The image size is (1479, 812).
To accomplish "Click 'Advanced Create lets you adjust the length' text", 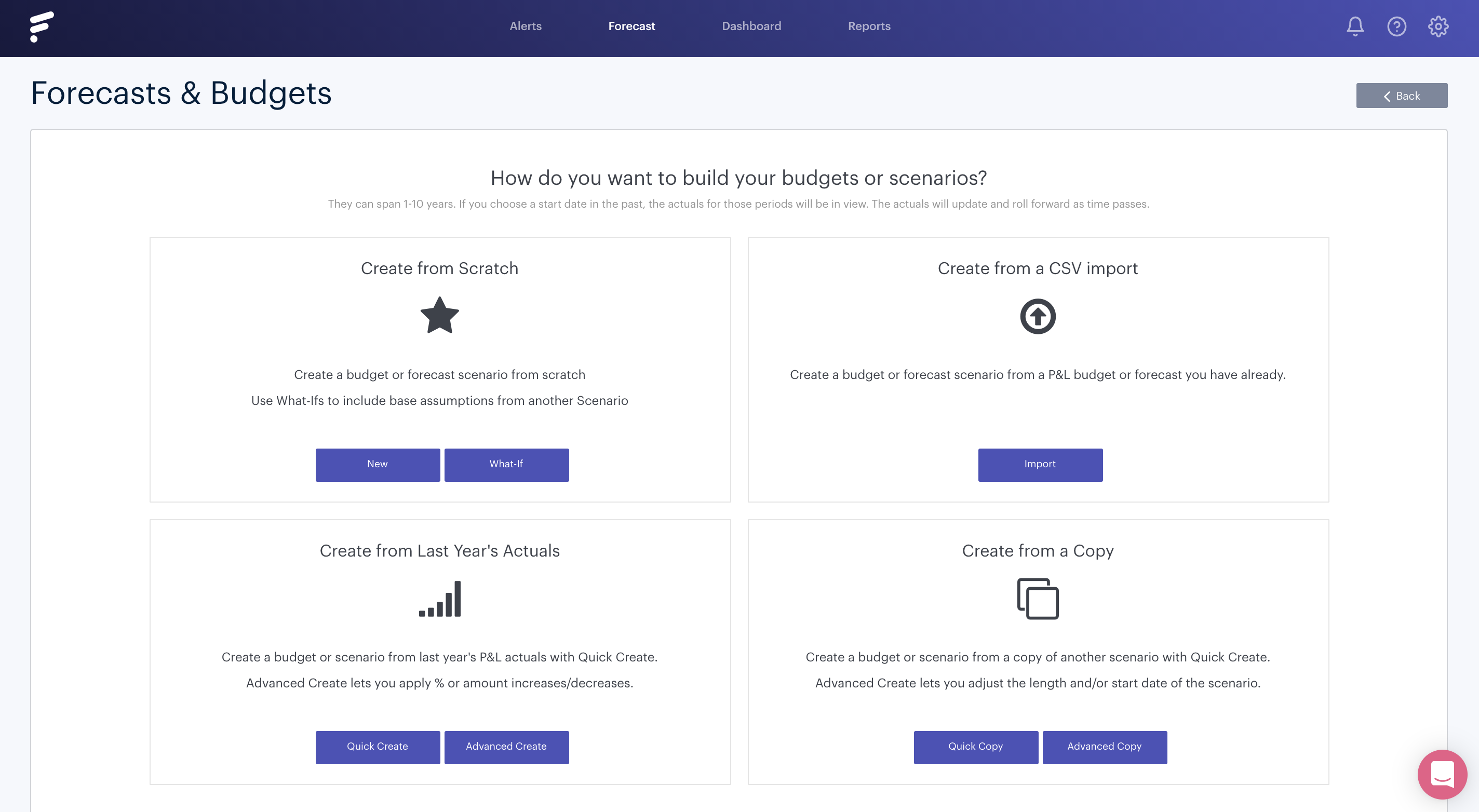I will click(x=1038, y=683).
